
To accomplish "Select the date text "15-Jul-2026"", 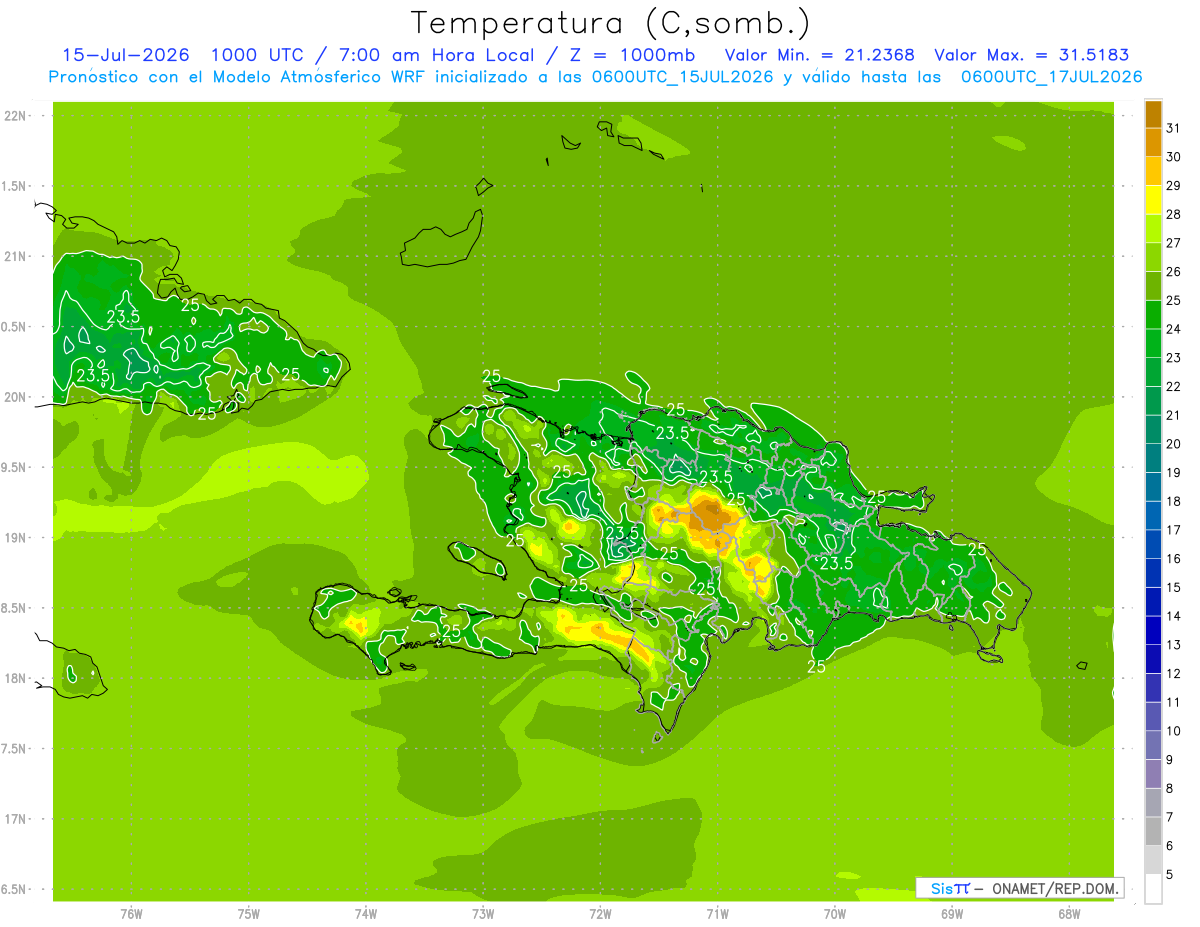I will tap(126, 55).
